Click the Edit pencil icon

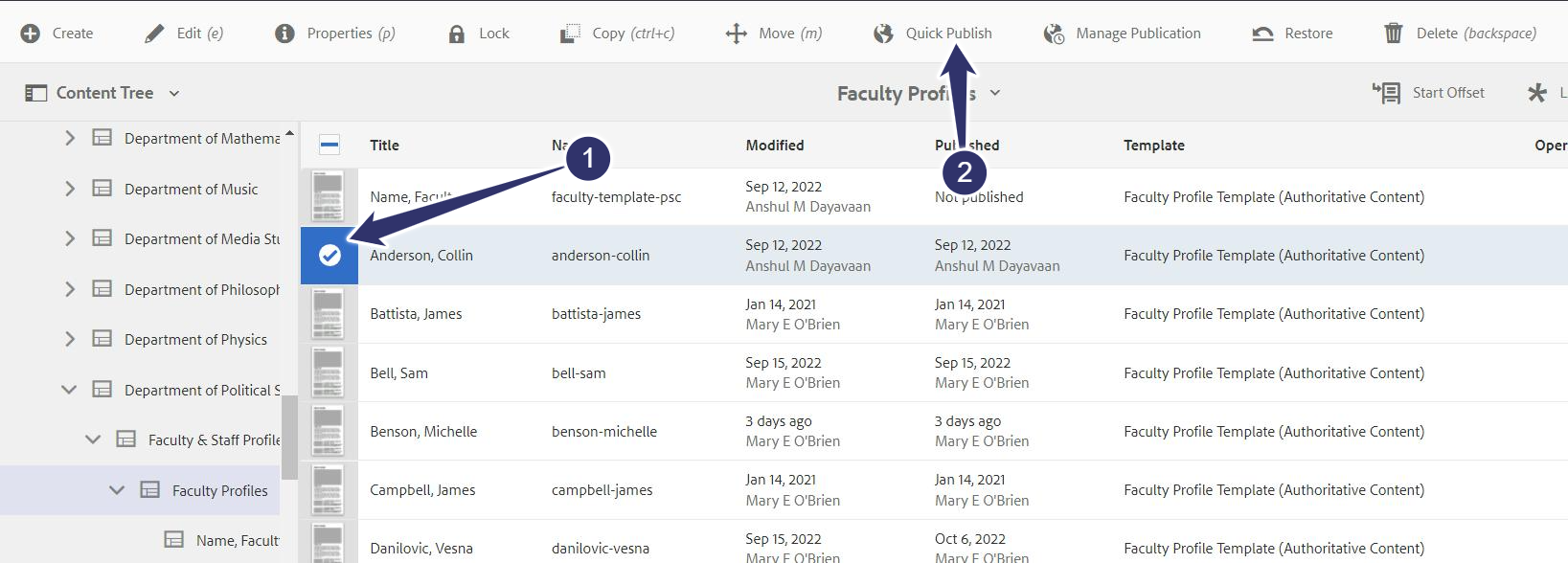pos(154,34)
